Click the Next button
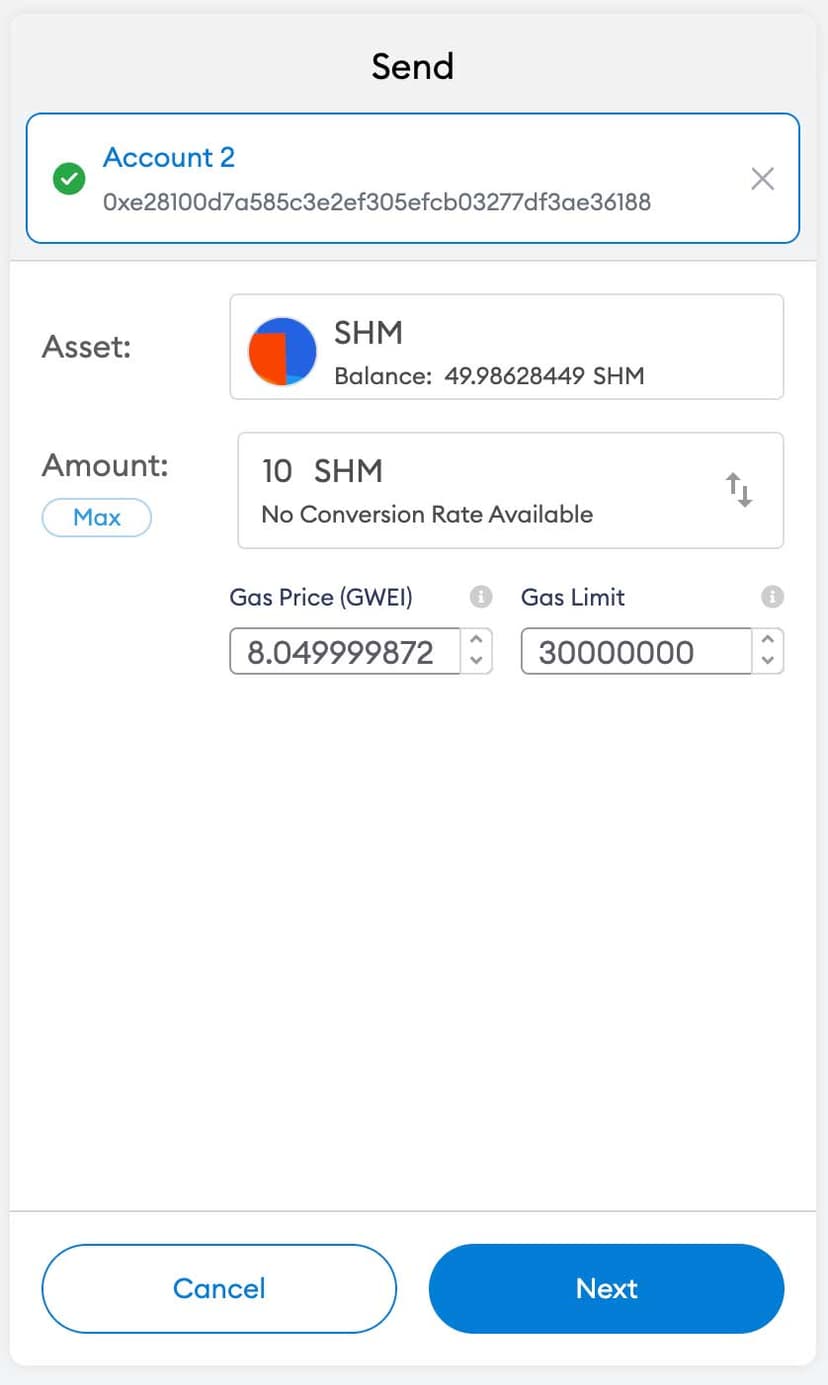 606,1288
